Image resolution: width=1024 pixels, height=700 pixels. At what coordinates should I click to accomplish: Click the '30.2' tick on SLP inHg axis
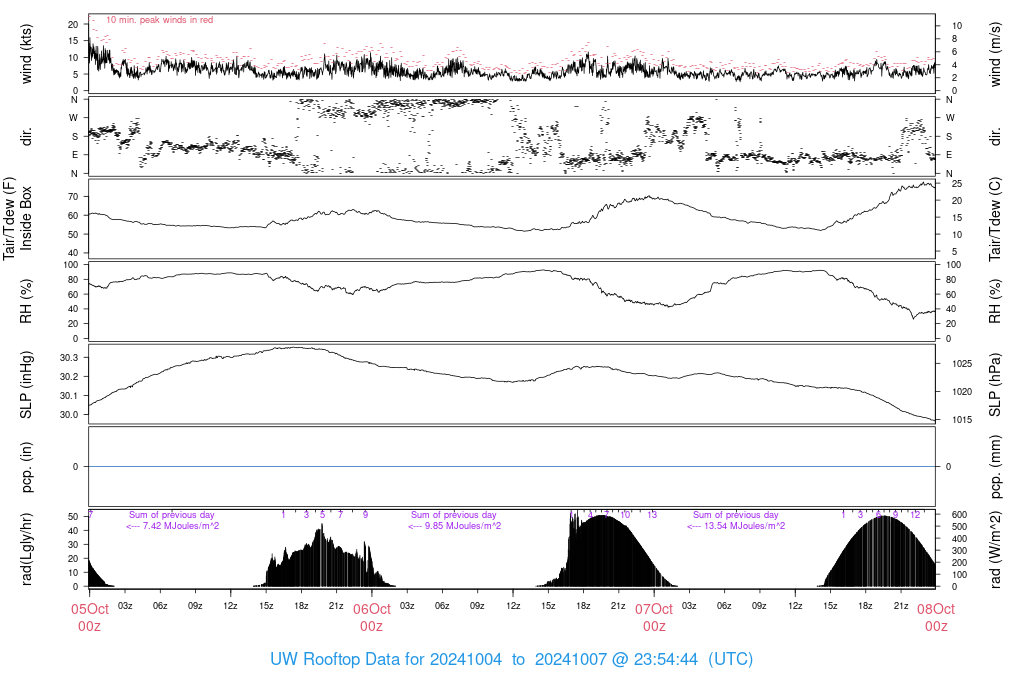(69, 377)
